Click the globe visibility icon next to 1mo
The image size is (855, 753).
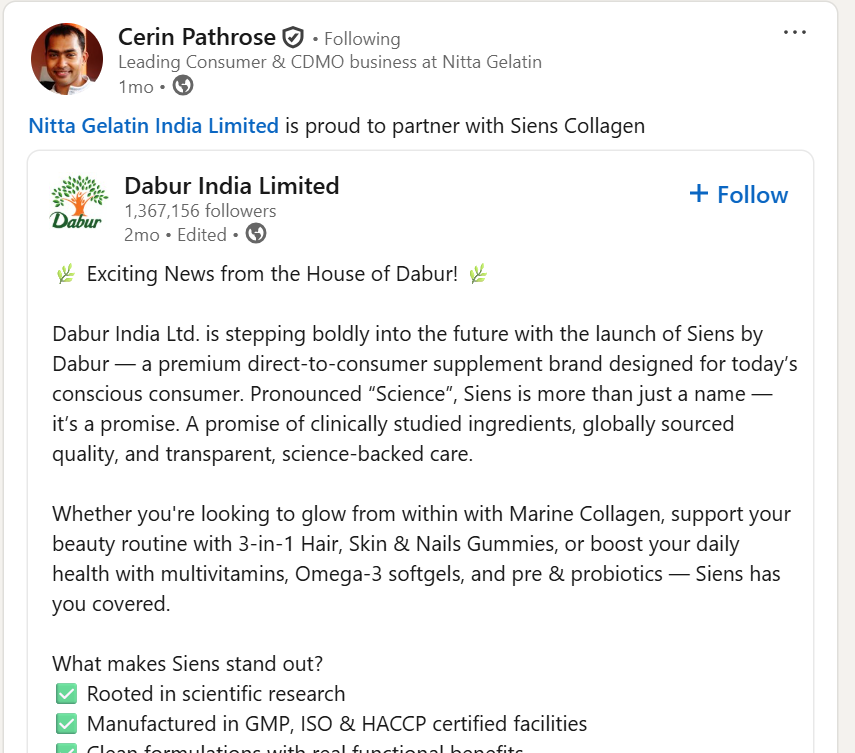pos(183,86)
